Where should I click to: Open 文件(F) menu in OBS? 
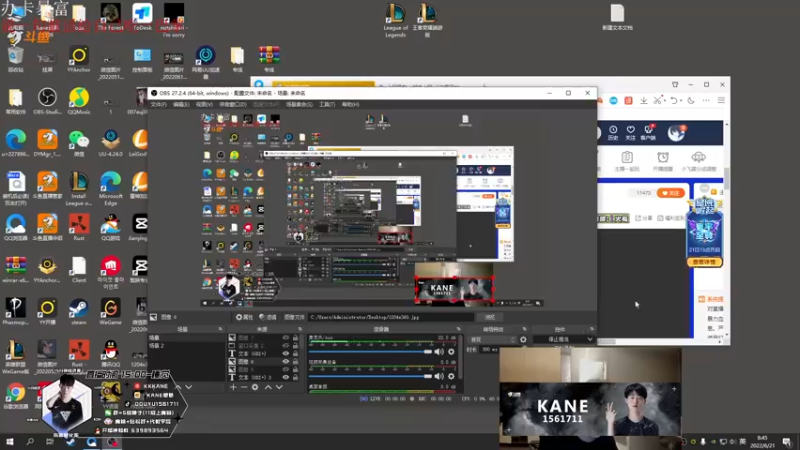click(158, 105)
